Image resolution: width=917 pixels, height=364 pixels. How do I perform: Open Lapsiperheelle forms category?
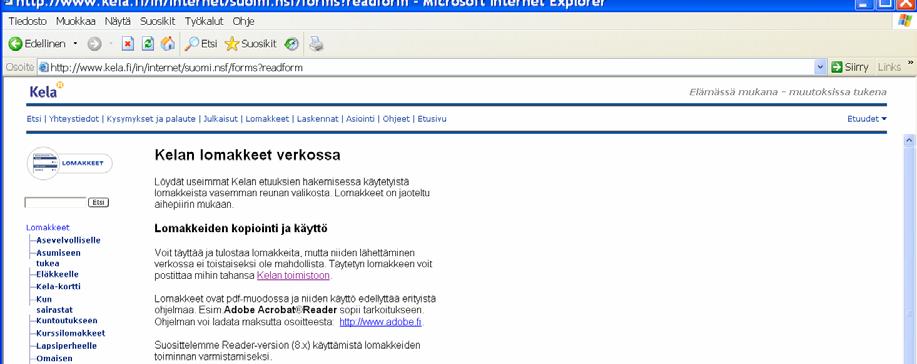pos(67,346)
